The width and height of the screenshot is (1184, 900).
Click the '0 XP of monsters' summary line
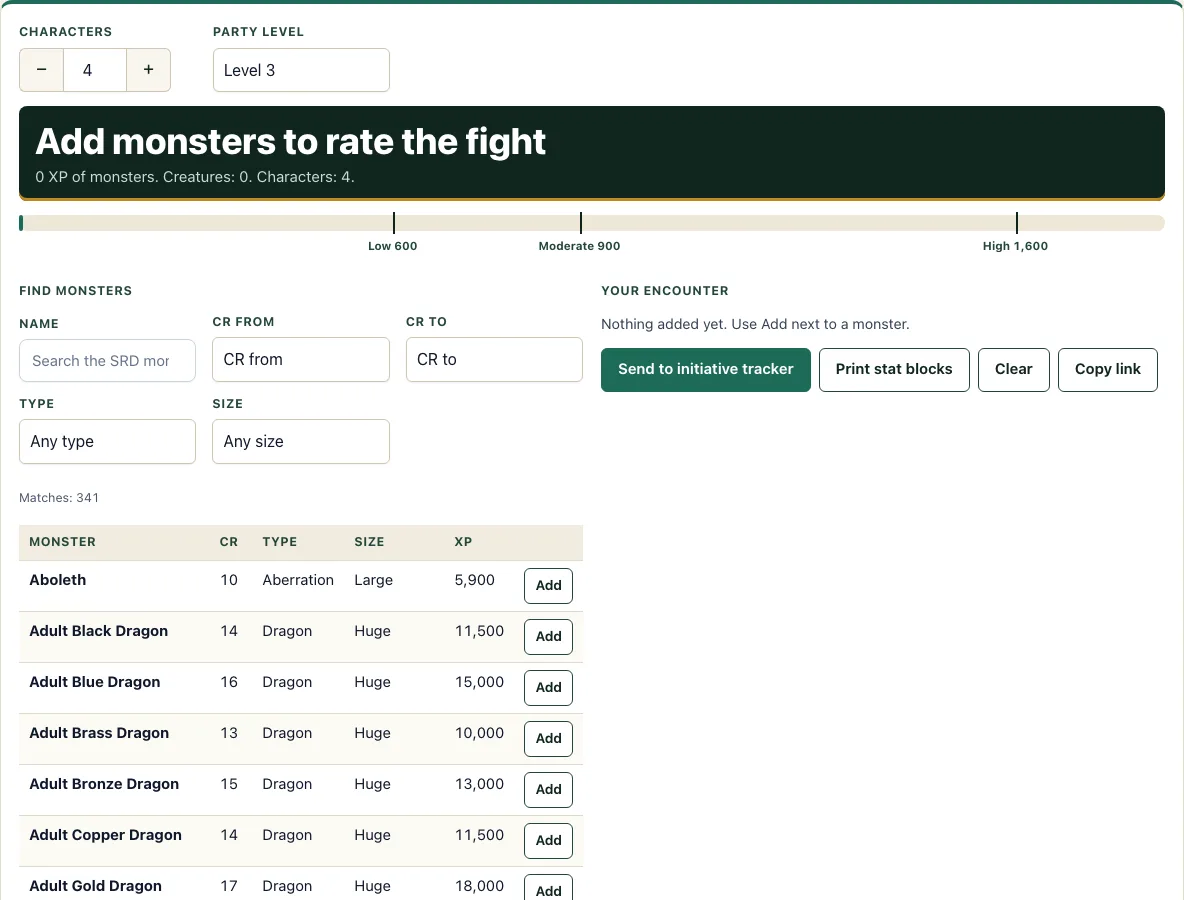195,177
